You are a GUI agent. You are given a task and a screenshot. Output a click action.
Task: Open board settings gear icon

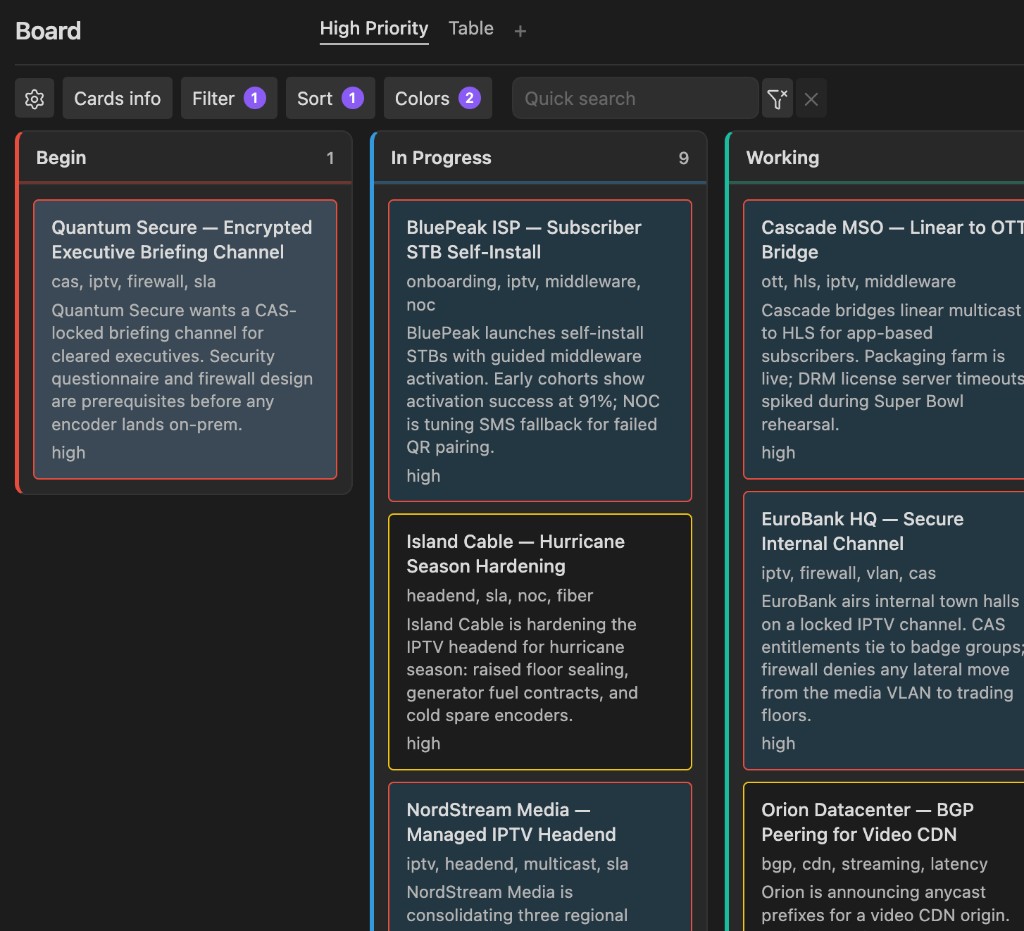35,99
